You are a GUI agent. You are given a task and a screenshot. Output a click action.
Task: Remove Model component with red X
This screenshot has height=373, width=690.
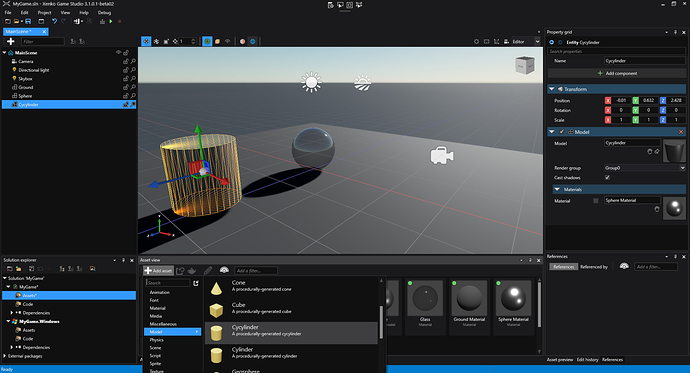pyautogui.click(x=681, y=132)
